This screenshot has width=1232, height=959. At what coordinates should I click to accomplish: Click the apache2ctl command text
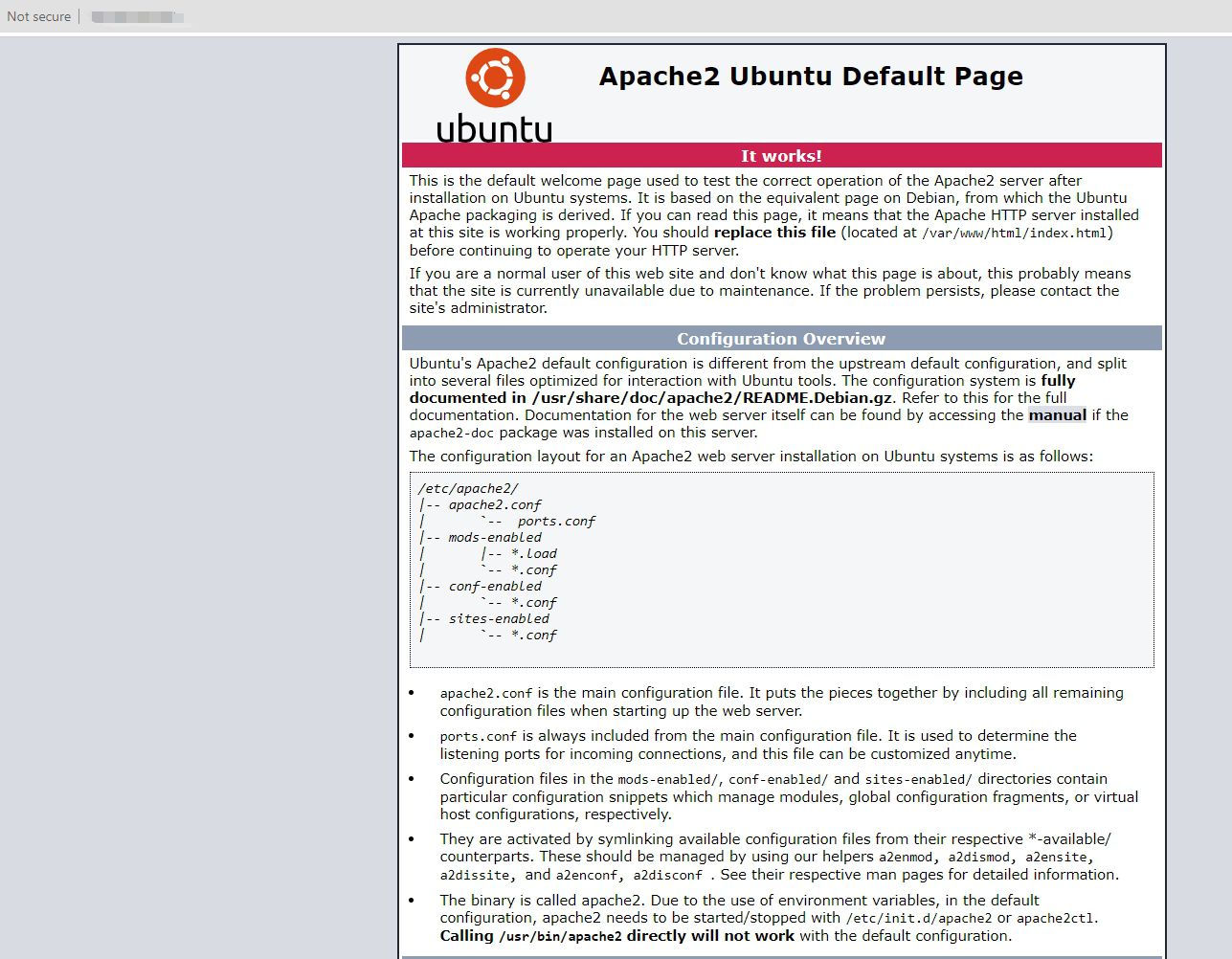(1055, 919)
